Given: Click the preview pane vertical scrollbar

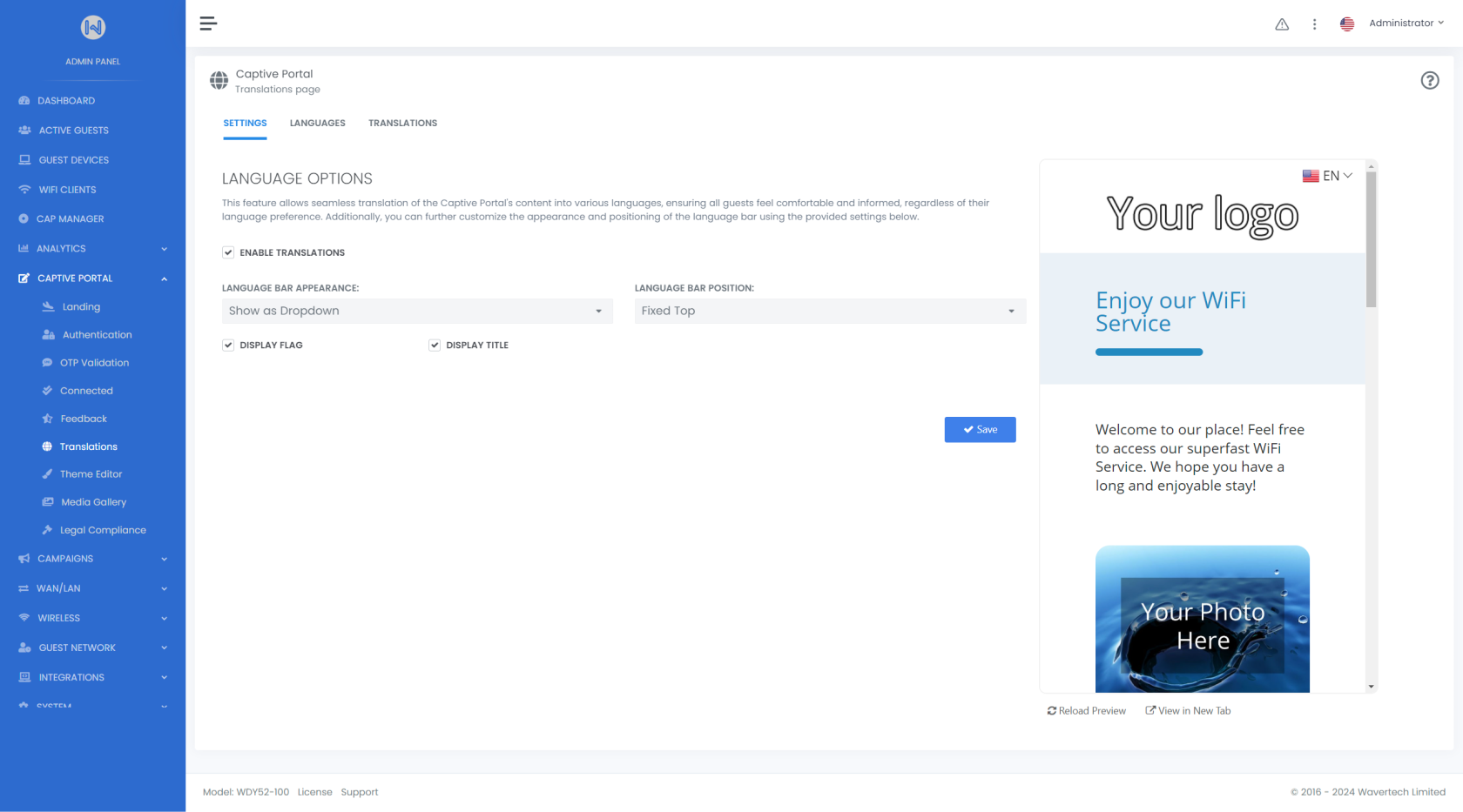Looking at the screenshot, I should pyautogui.click(x=1371, y=239).
